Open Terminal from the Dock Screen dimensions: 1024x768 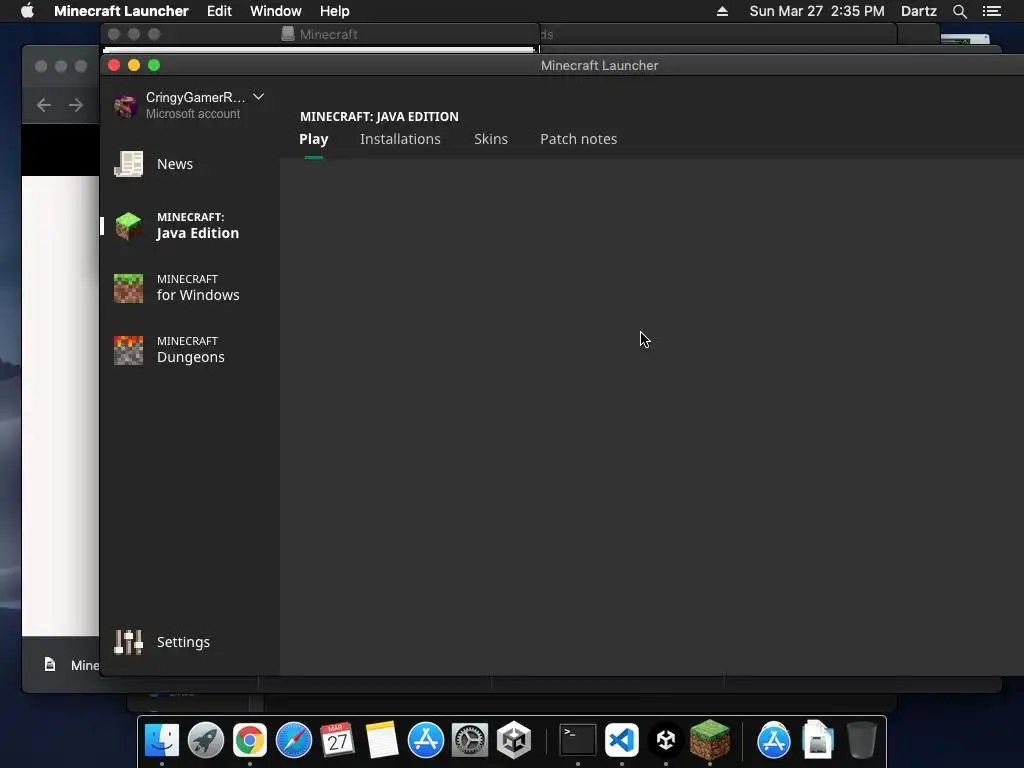[577, 740]
